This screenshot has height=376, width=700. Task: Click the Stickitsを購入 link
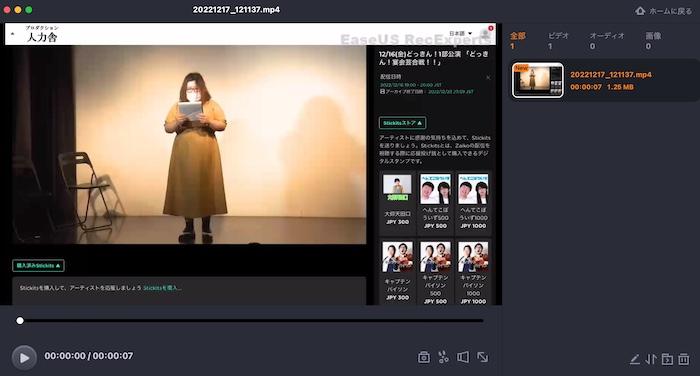162,288
